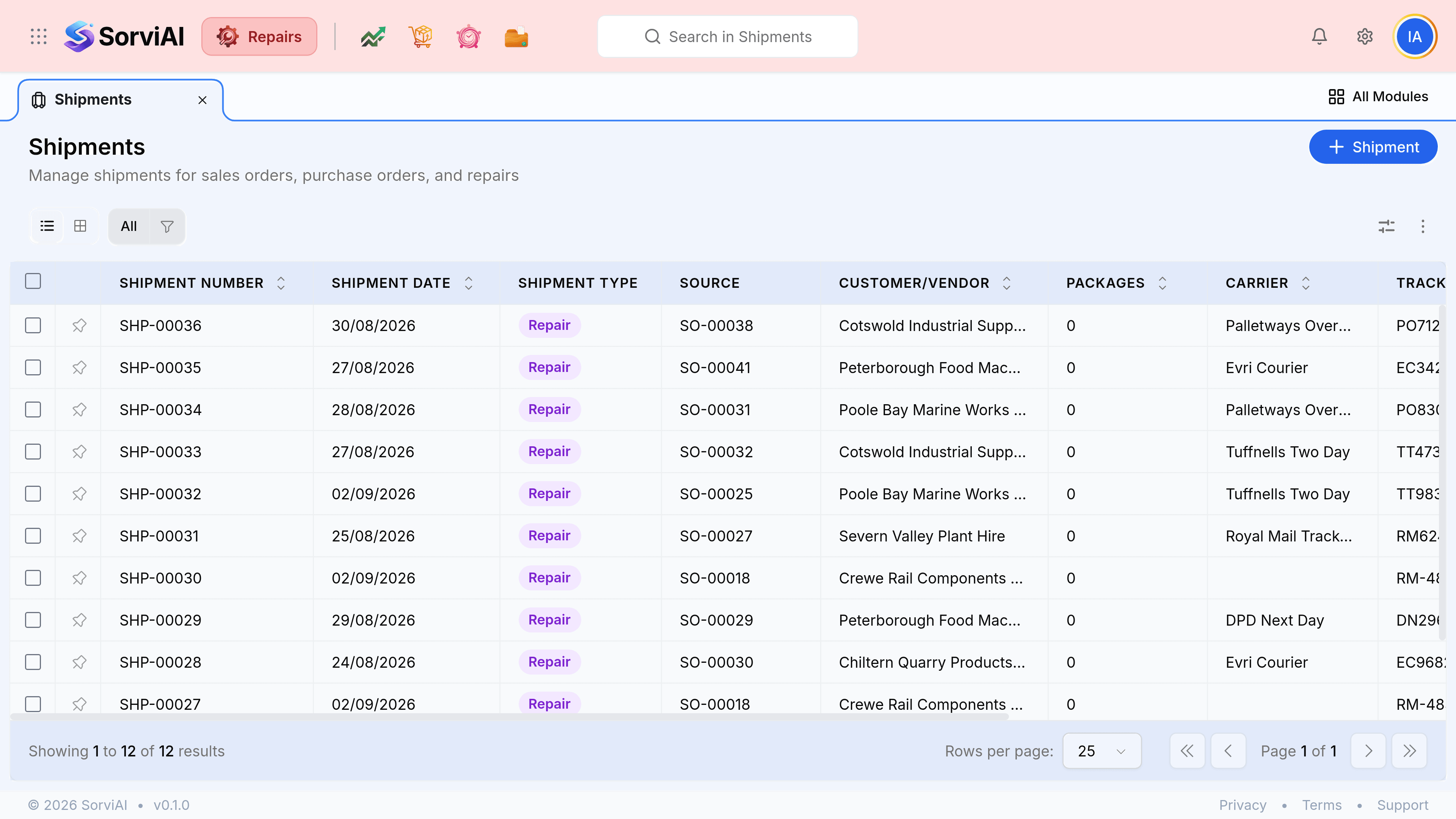
Task: Click source SO-00041
Action: [x=715, y=367]
